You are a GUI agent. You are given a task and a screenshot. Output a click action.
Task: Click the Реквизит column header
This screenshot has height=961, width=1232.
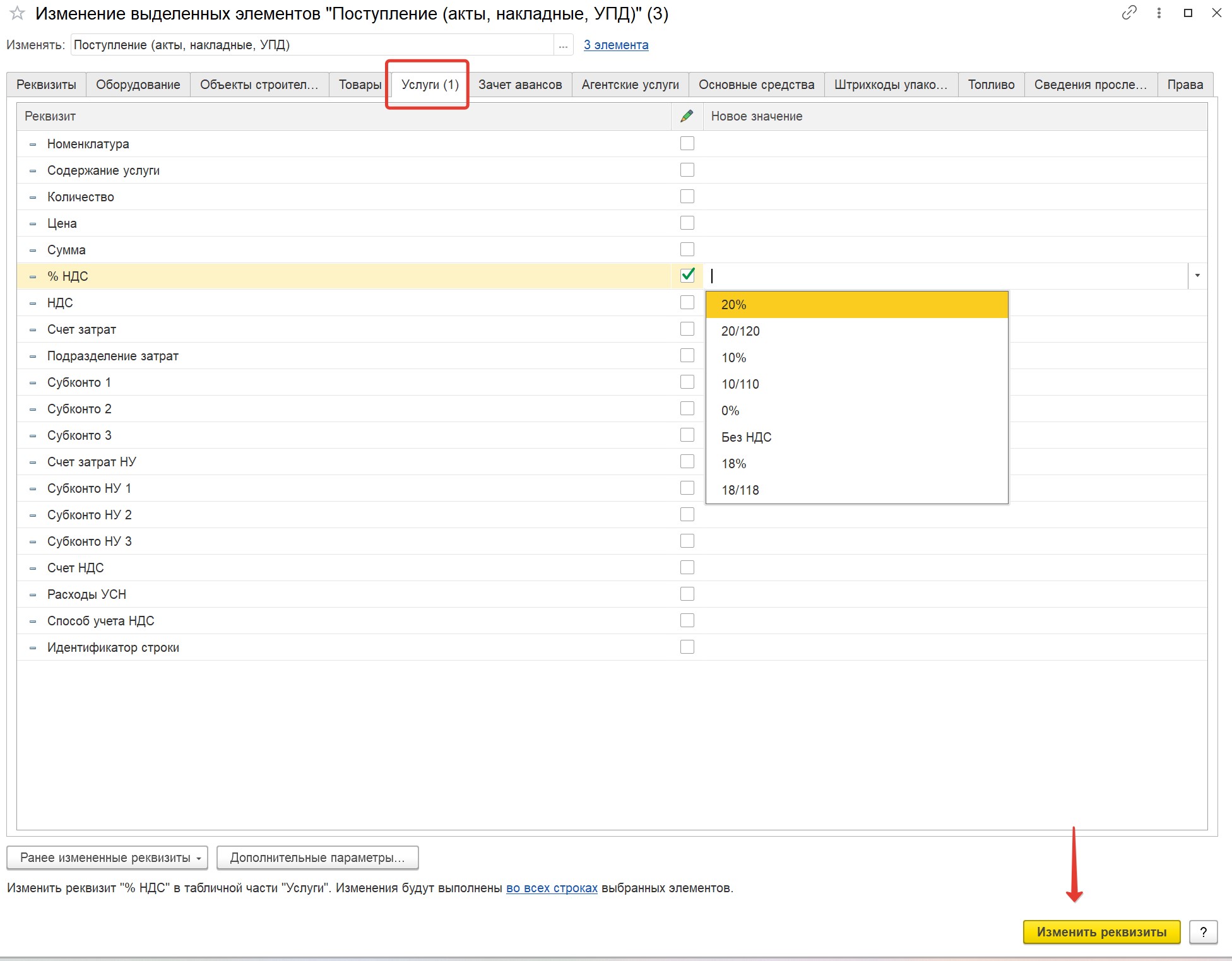click(x=344, y=116)
